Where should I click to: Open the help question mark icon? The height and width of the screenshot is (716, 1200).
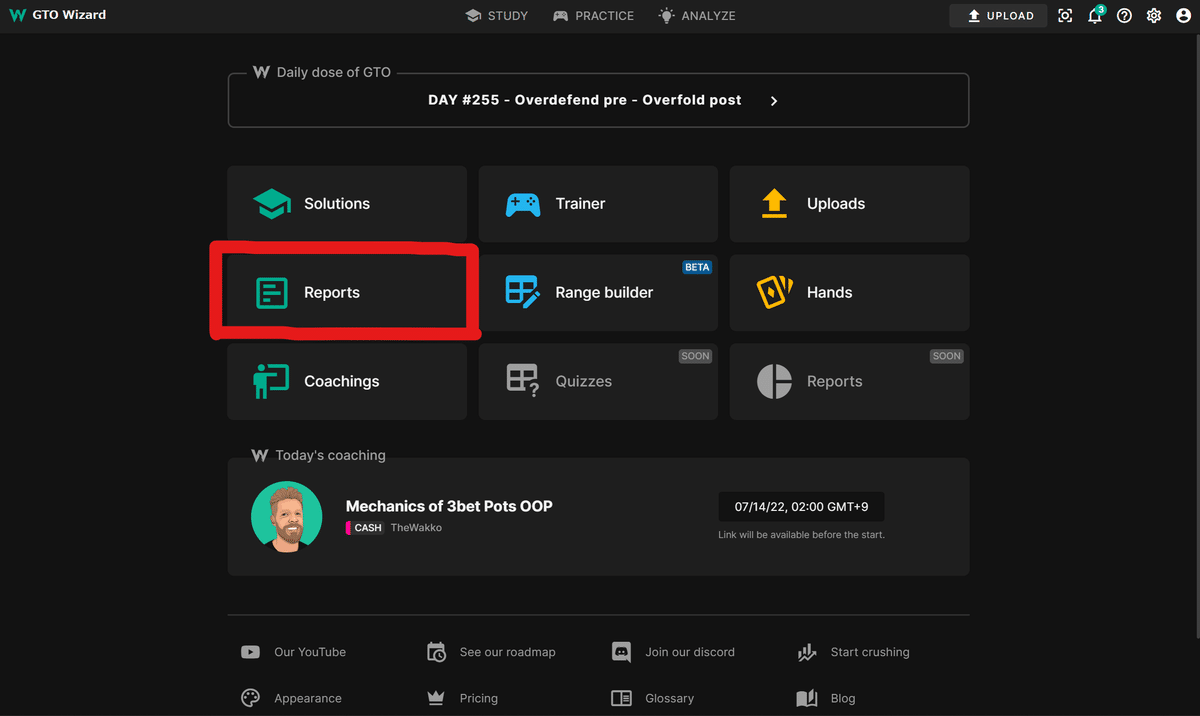(1124, 16)
